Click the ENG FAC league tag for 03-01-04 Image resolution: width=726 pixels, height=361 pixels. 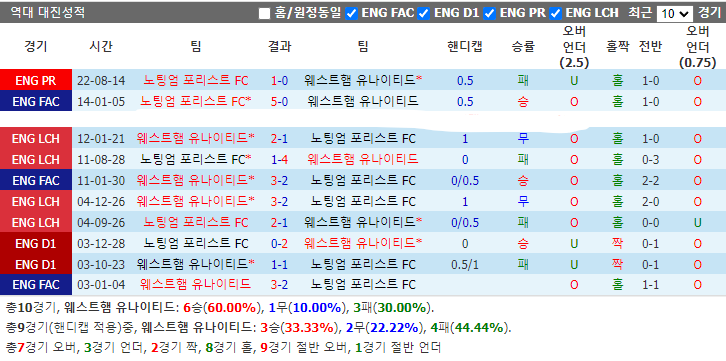(x=36, y=285)
